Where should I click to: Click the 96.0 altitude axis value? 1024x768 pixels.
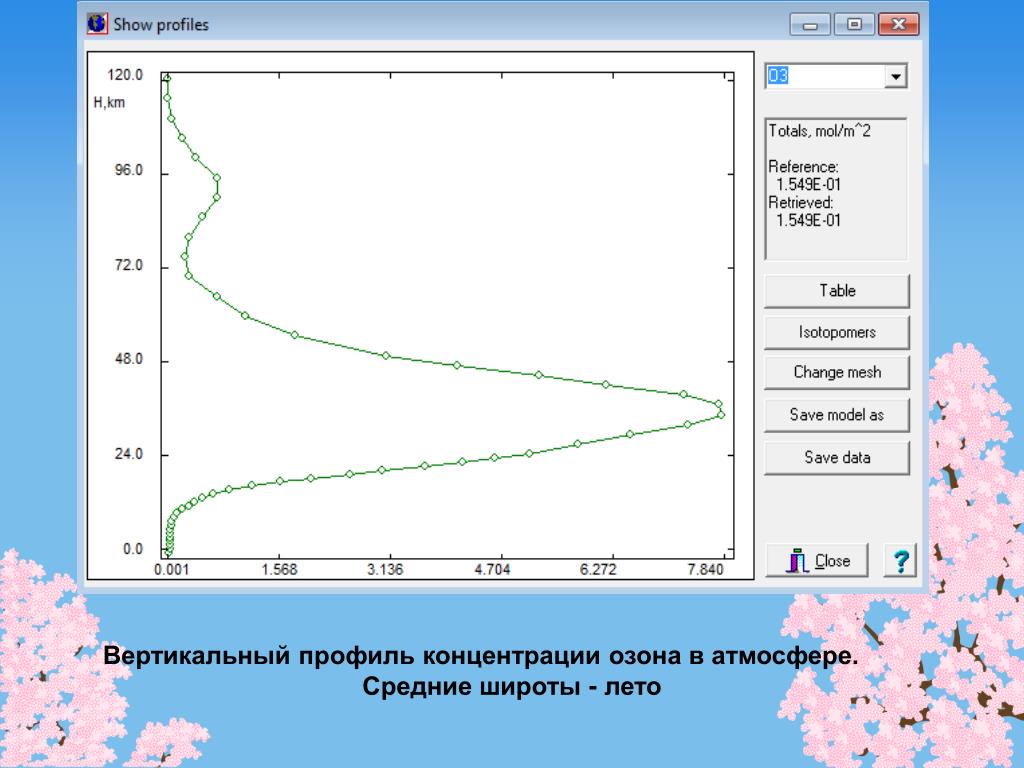pyautogui.click(x=129, y=170)
